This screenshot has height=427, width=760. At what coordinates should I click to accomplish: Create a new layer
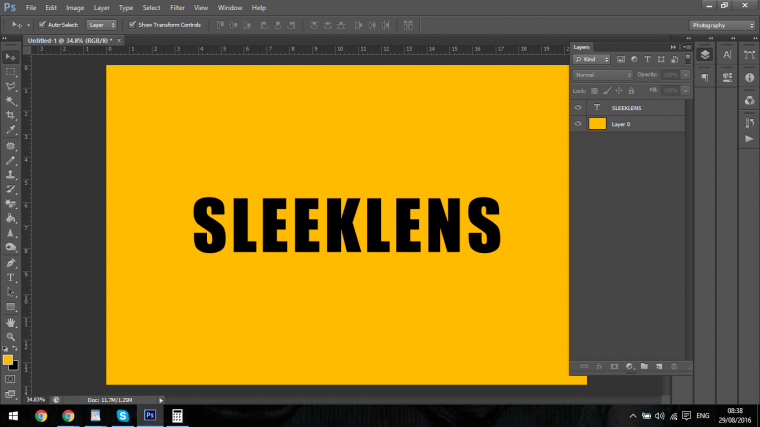659,366
